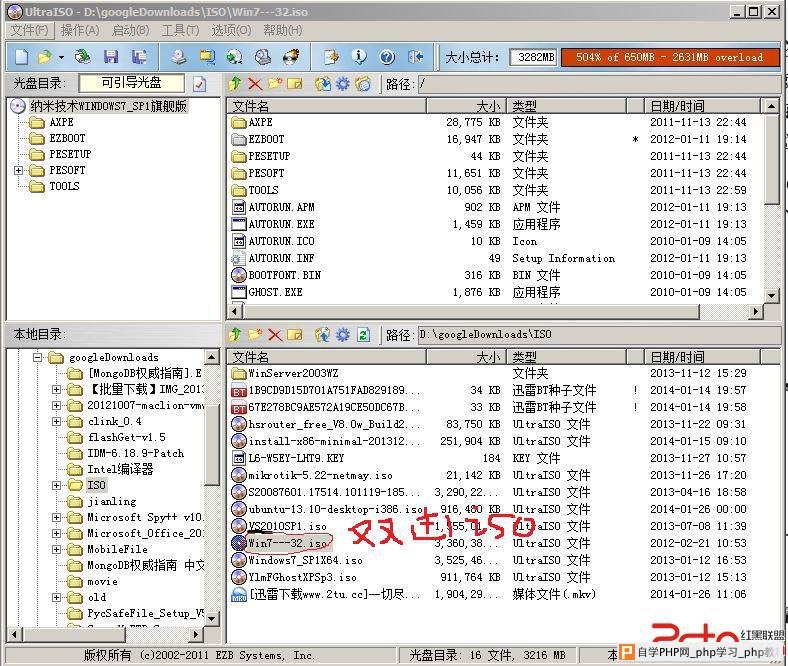Open the dropdown arrow next to Open icon
The image size is (788, 666).
[x=61, y=57]
